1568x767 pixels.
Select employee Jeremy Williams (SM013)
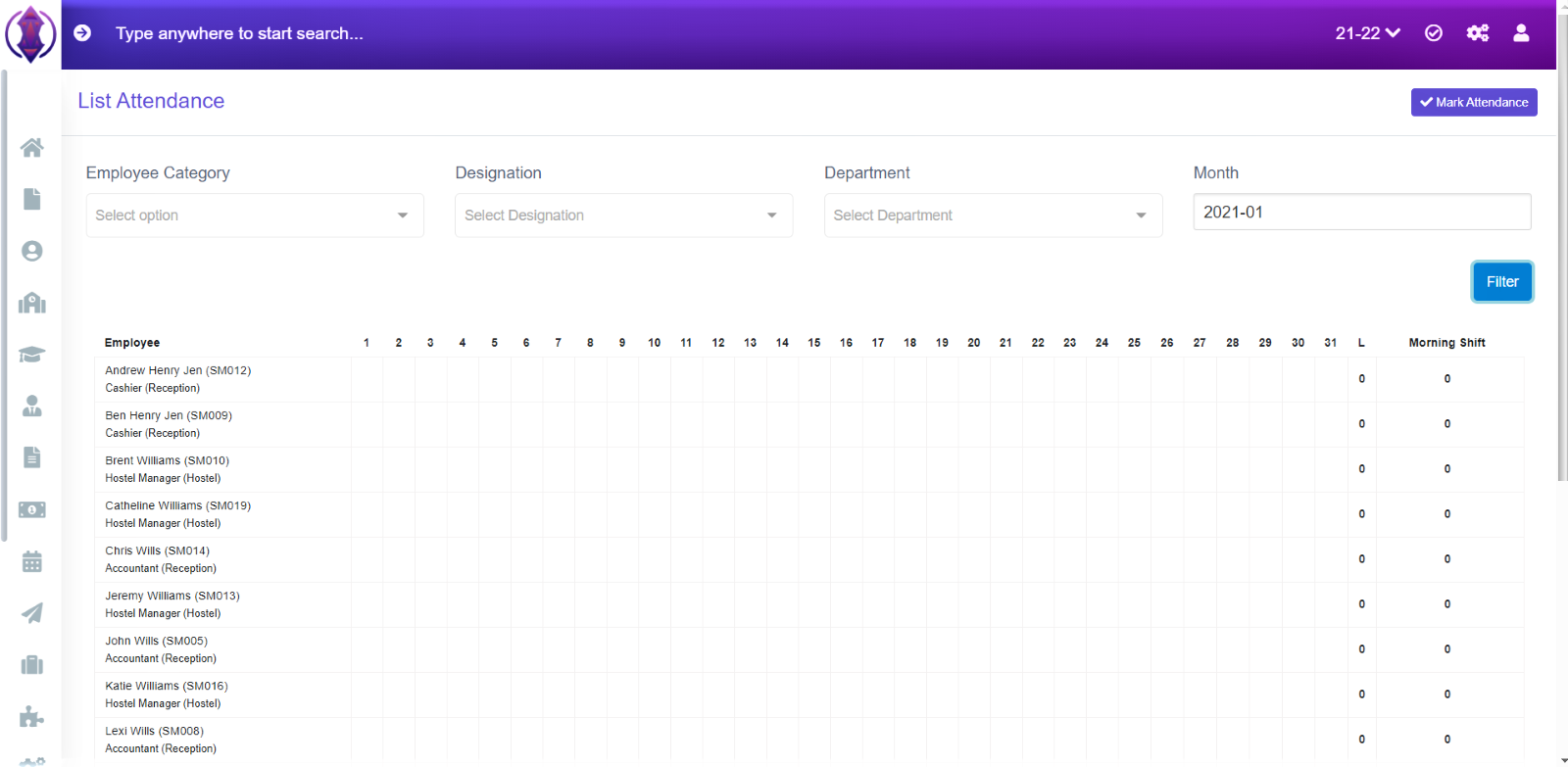[171, 597]
